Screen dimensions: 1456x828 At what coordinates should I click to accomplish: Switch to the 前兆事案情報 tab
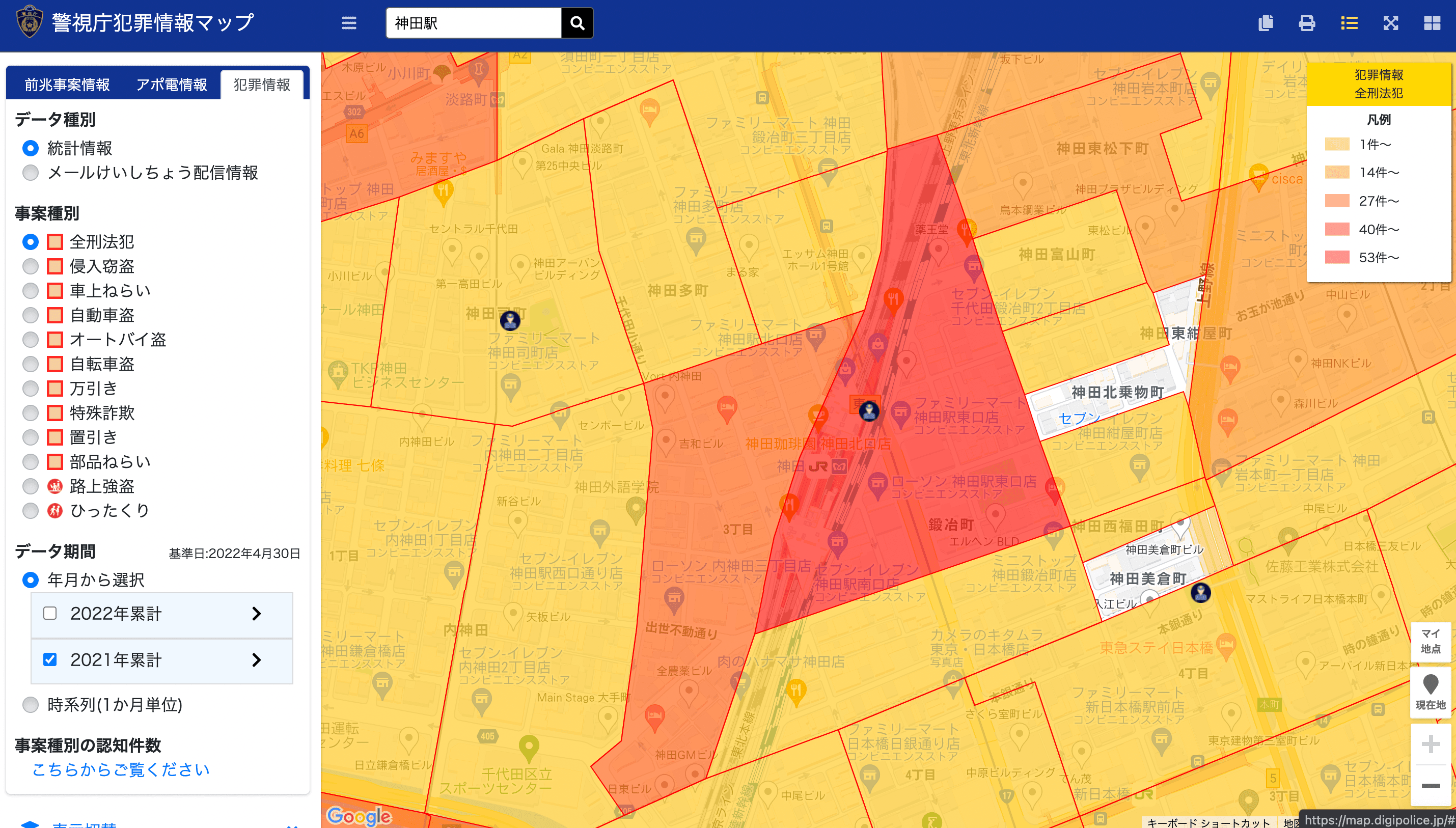[x=67, y=85]
